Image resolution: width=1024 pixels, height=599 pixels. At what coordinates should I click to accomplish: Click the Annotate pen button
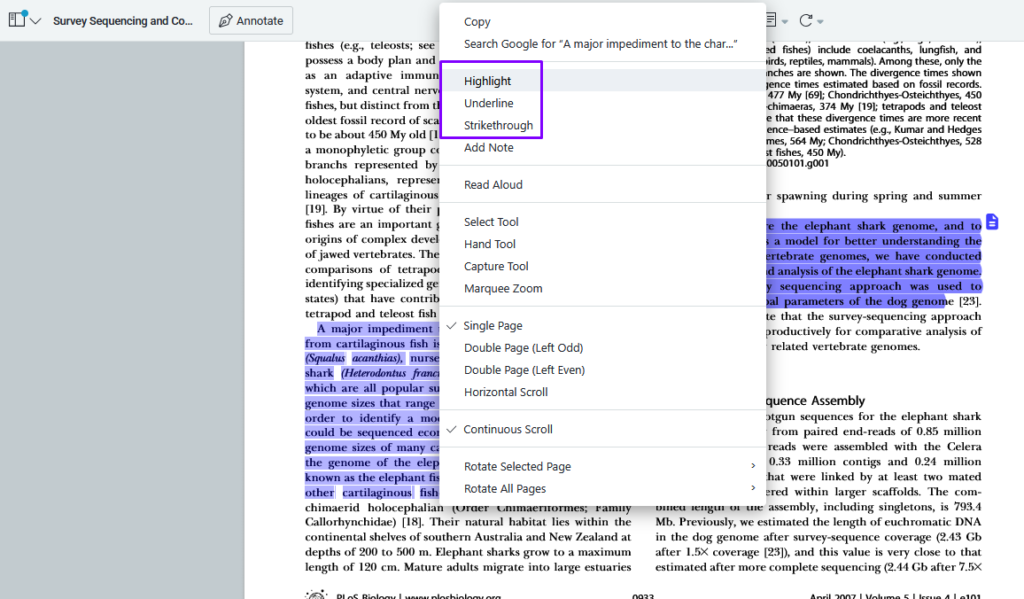[251, 20]
